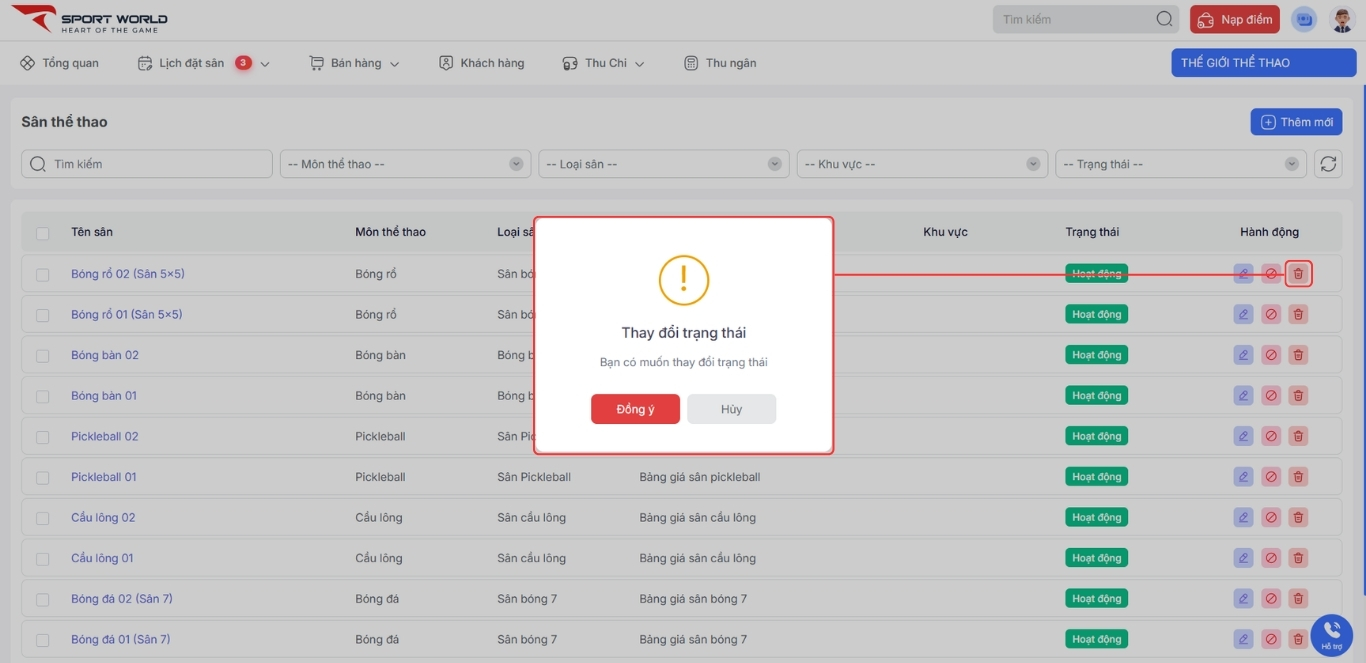Click the search magnifier icon in the top bar
Viewport: 1366px width, 663px height.
pos(1164,19)
